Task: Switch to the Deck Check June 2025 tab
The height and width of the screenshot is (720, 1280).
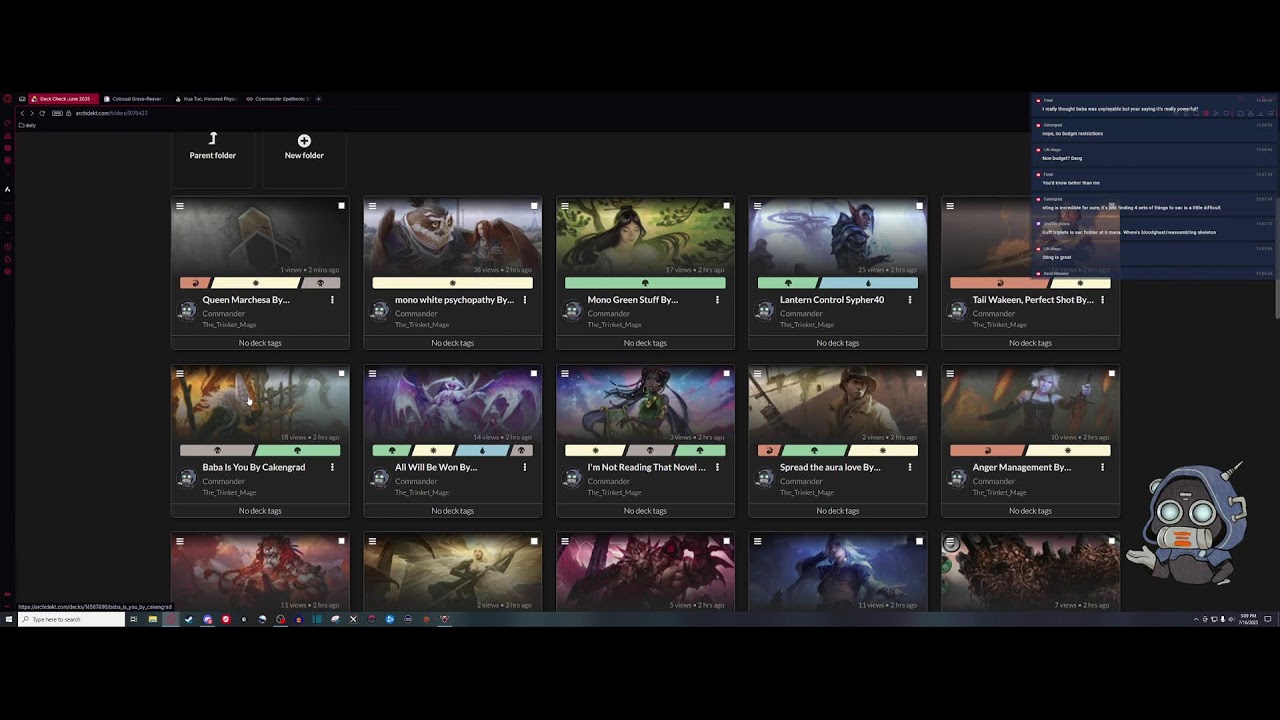Action: click(63, 99)
